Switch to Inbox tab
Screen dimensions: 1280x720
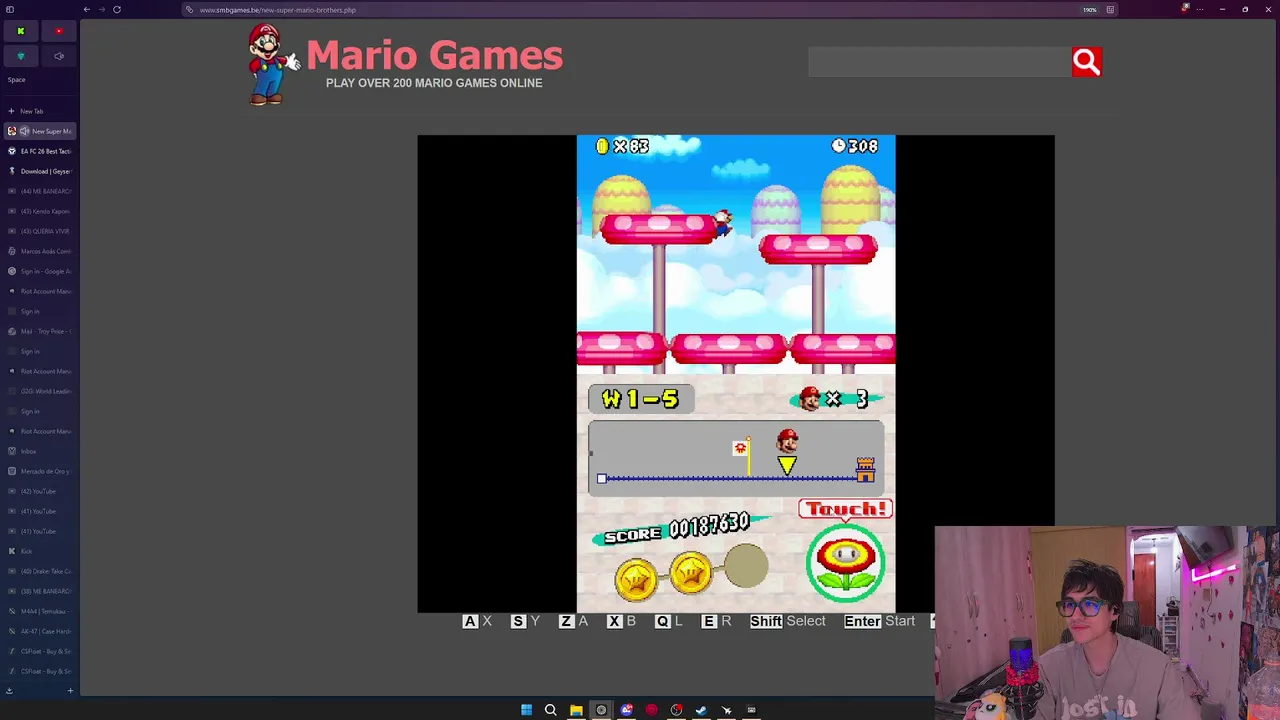click(39, 451)
